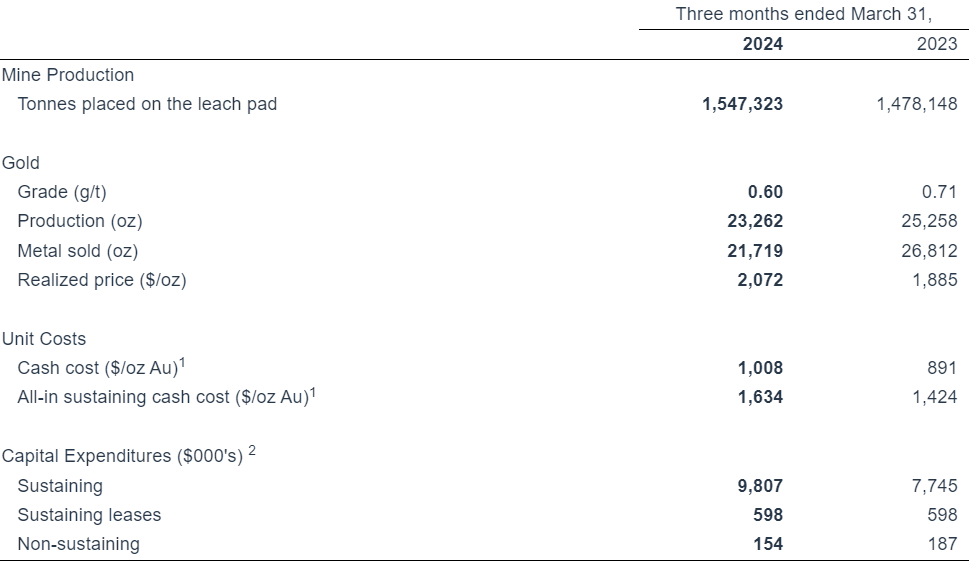Select the 2024 gold grade value 0.60
The height and width of the screenshot is (561, 969).
point(765,192)
